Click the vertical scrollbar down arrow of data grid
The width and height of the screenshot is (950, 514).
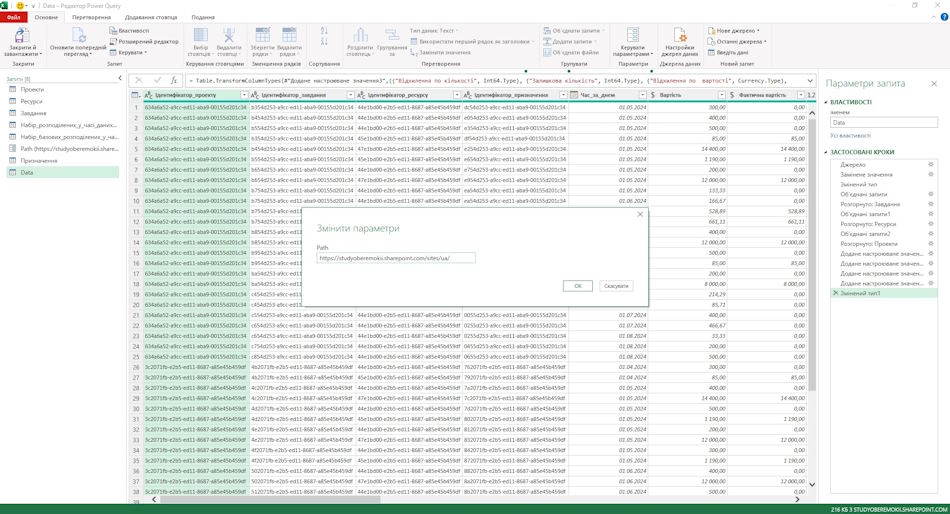pyautogui.click(x=812, y=484)
